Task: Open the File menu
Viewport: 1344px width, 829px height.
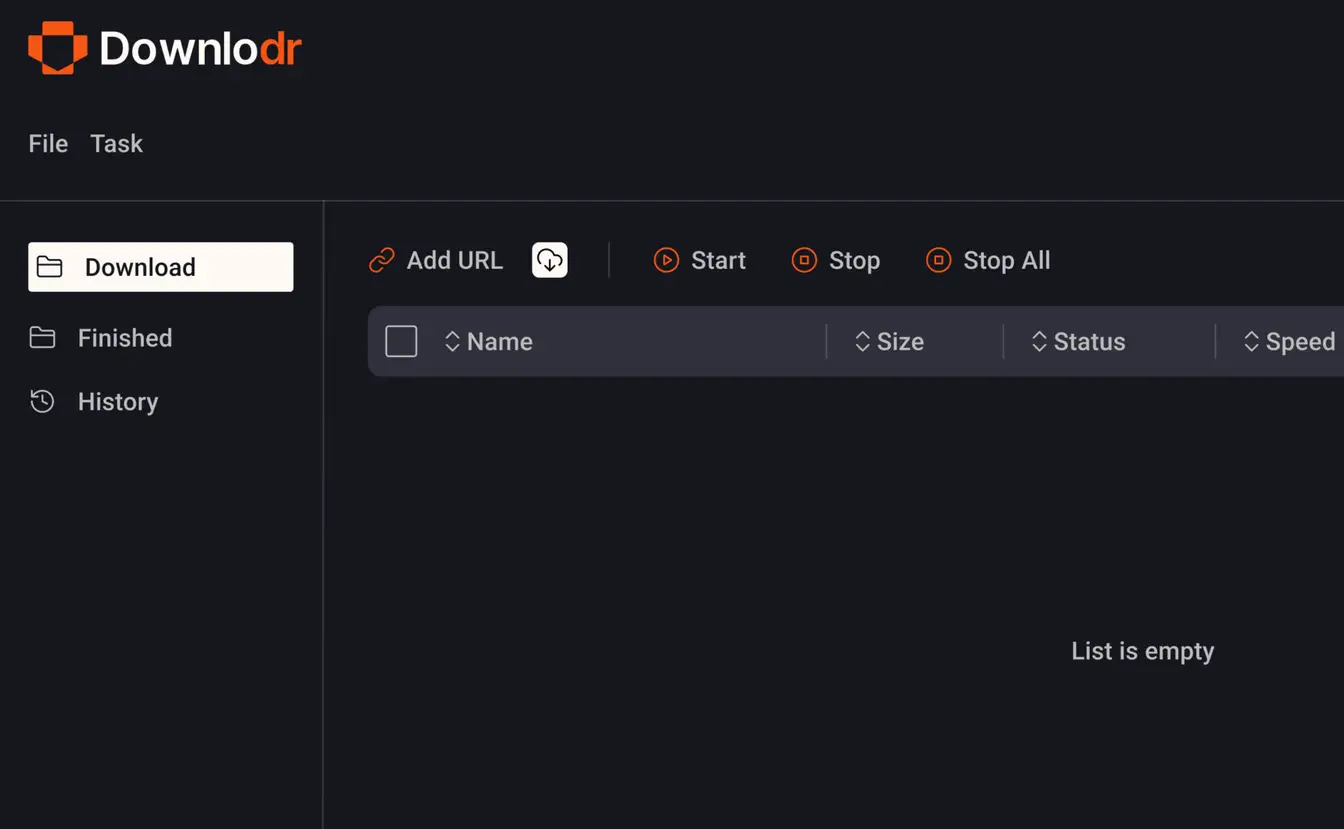Action: tap(47, 143)
